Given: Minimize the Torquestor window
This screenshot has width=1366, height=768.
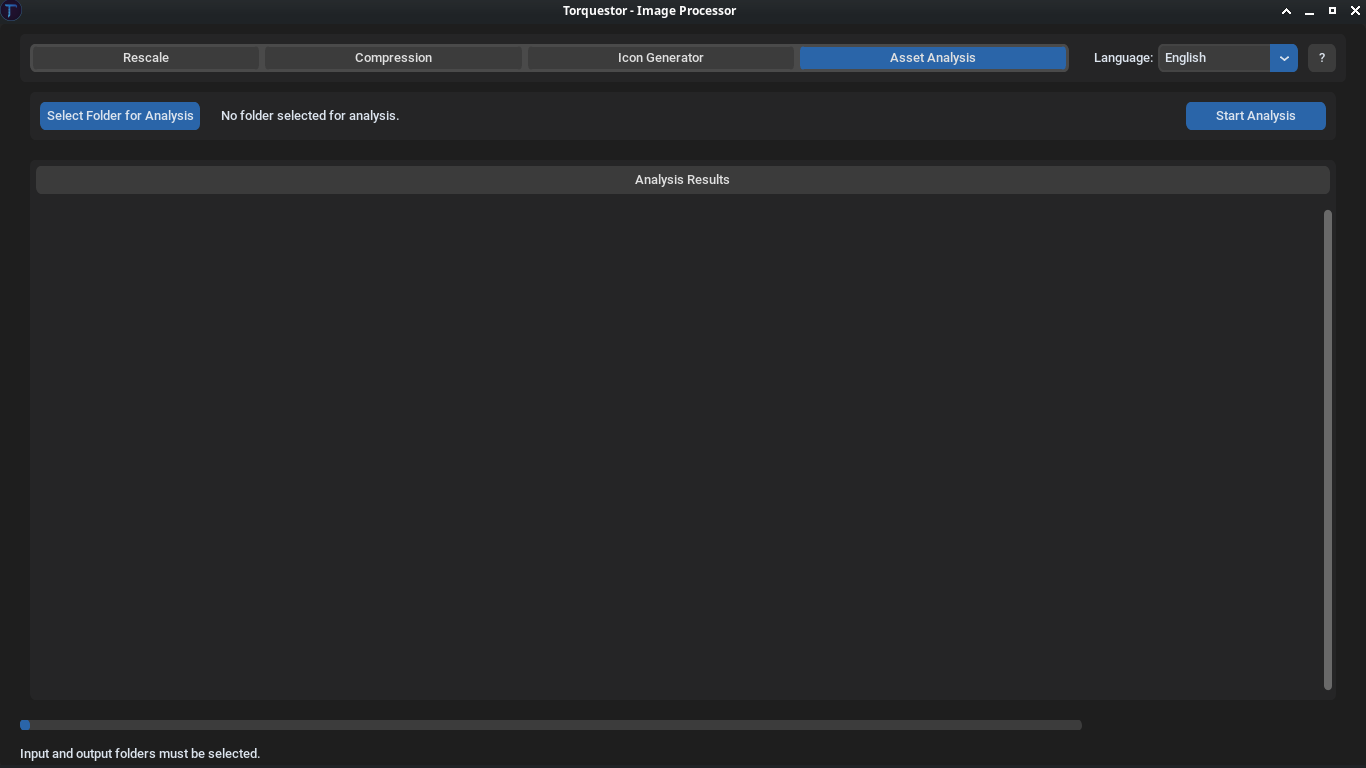Looking at the screenshot, I should click(x=1309, y=11).
